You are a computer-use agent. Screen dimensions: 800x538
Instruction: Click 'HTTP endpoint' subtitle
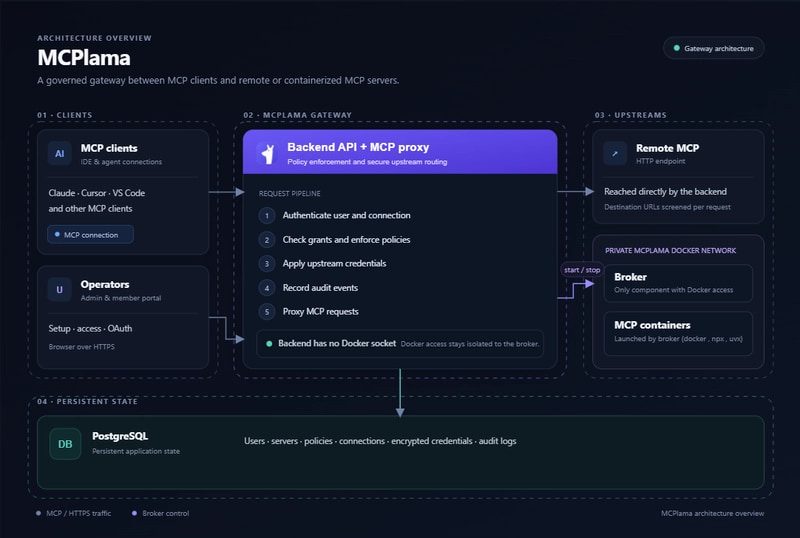pyautogui.click(x=661, y=161)
